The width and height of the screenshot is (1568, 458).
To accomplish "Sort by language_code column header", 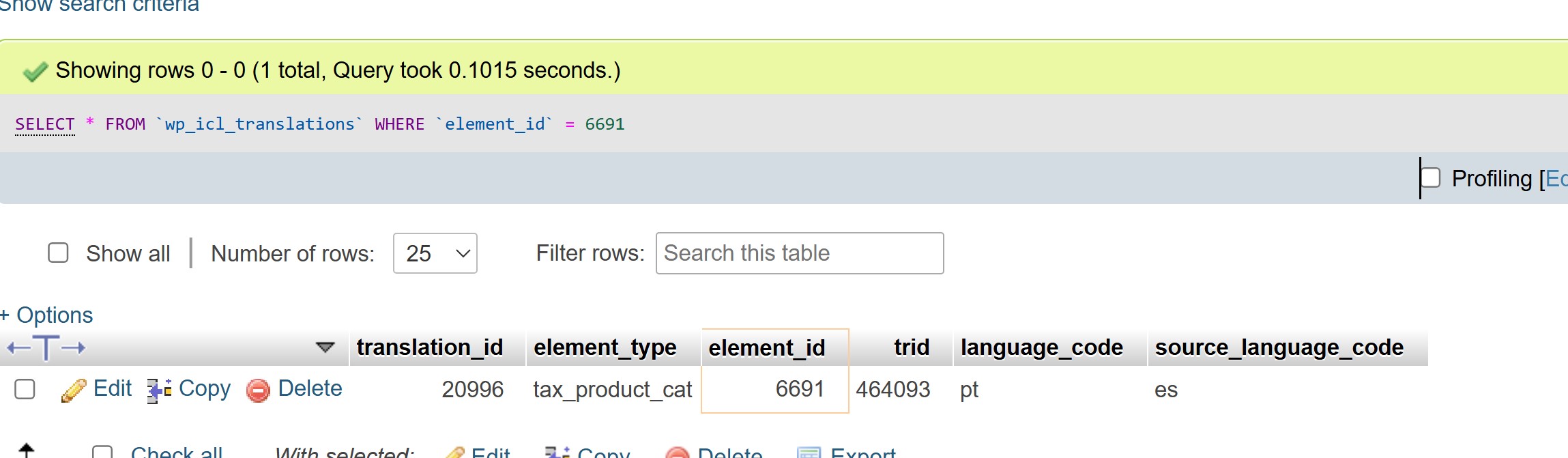I will (1042, 347).
